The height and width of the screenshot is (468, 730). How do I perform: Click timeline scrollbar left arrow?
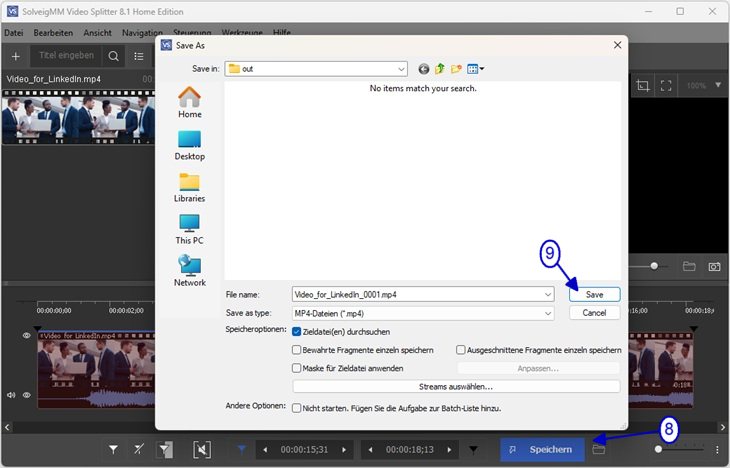[x=7, y=427]
